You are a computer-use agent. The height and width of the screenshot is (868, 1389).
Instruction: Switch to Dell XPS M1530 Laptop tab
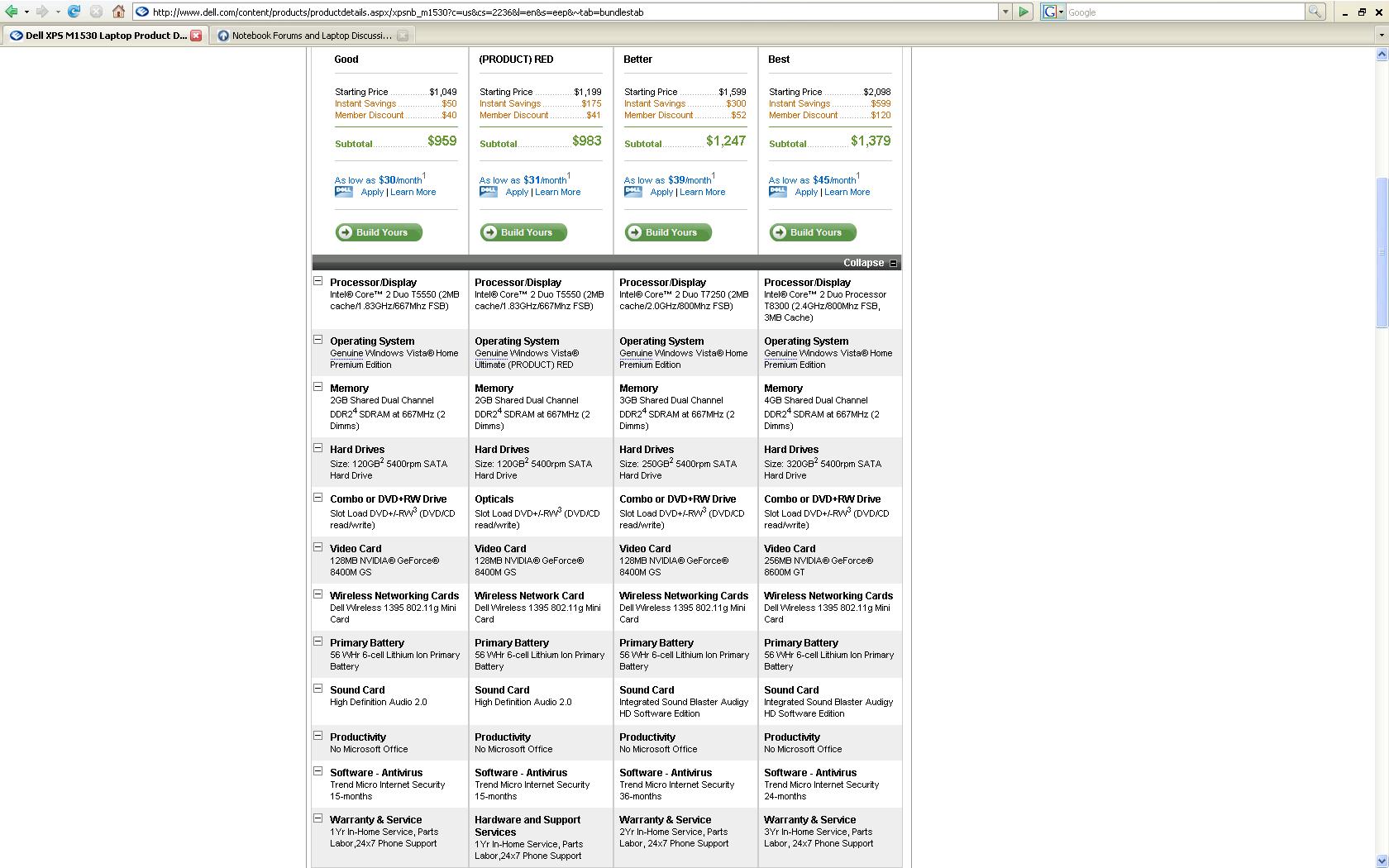point(105,36)
